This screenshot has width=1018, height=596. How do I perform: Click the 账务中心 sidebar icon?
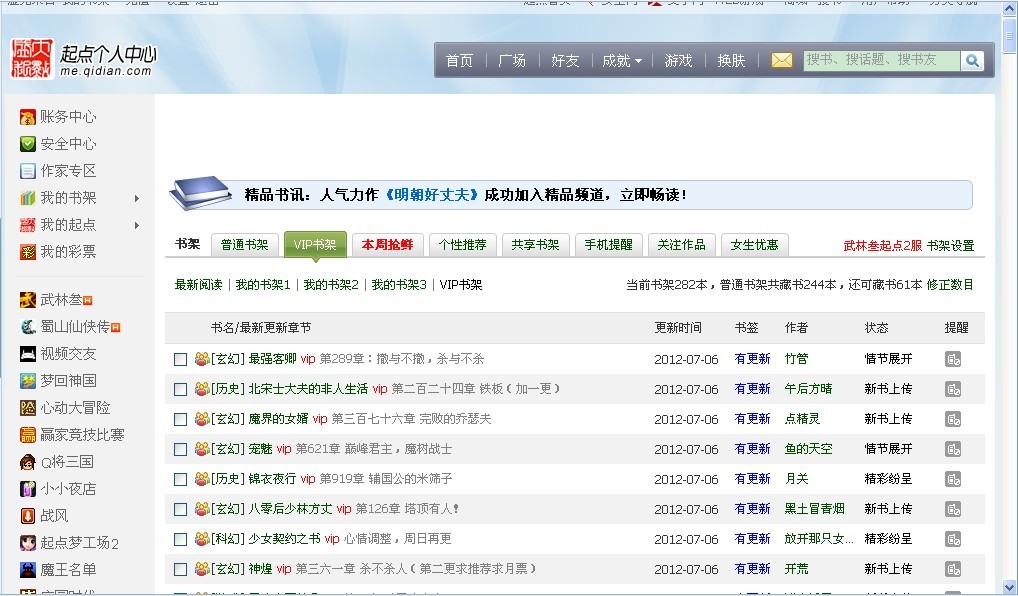pyautogui.click(x=27, y=117)
